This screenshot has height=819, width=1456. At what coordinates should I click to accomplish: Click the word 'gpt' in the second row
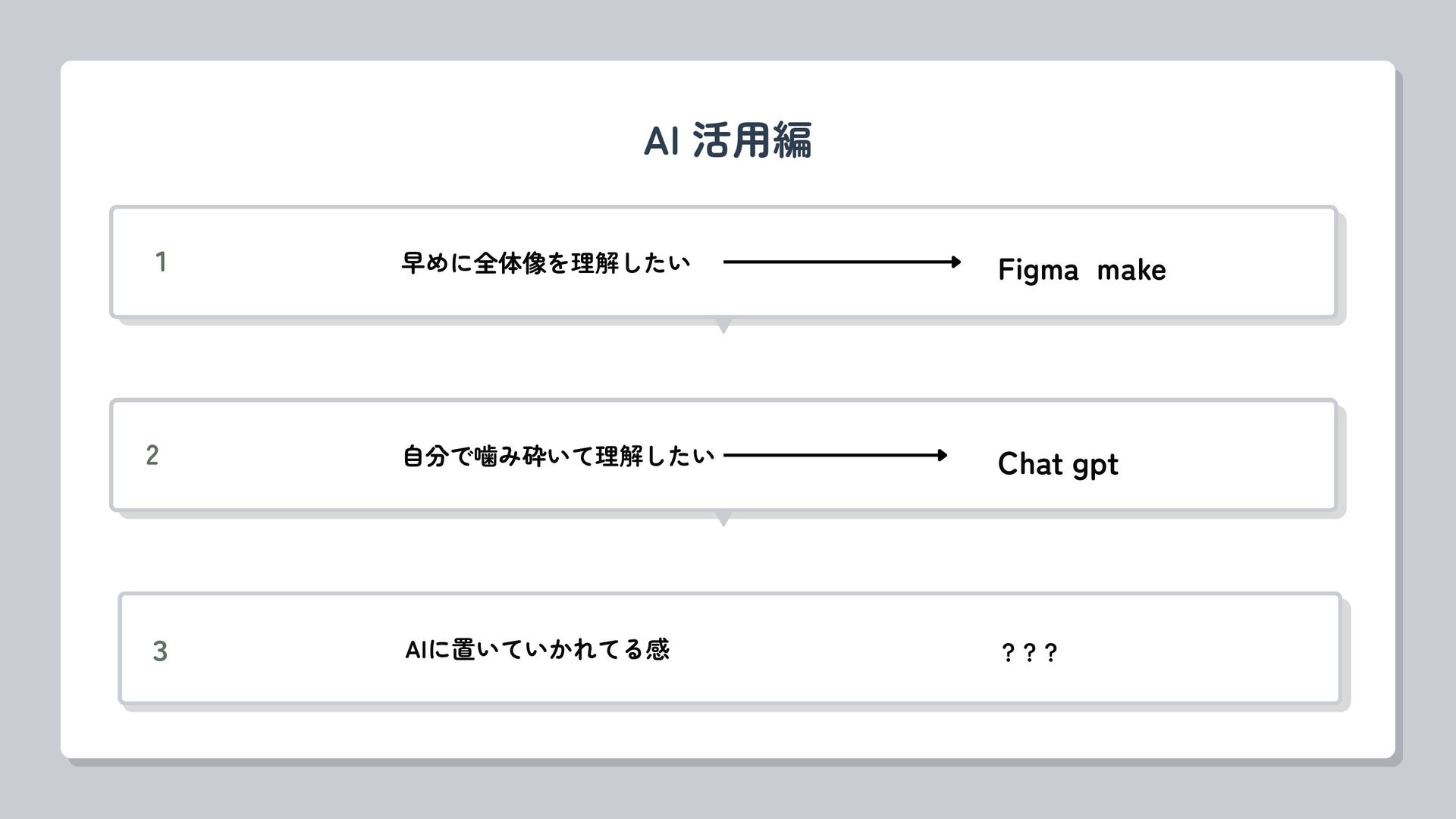click(1095, 465)
